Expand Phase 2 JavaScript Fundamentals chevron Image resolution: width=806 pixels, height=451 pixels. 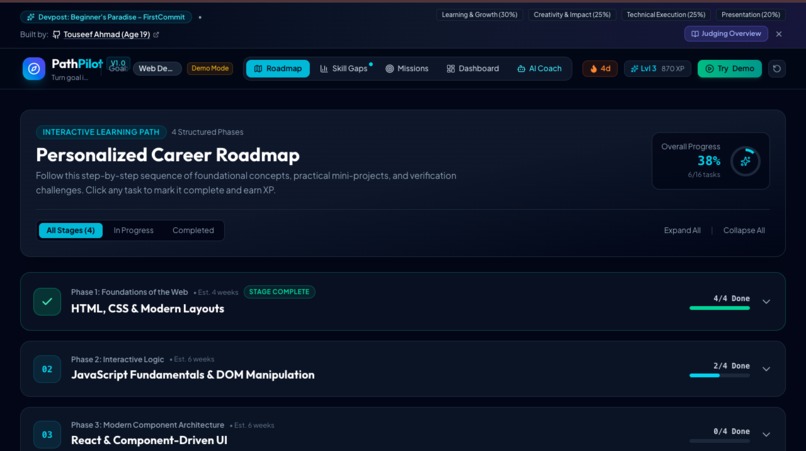pyautogui.click(x=766, y=369)
